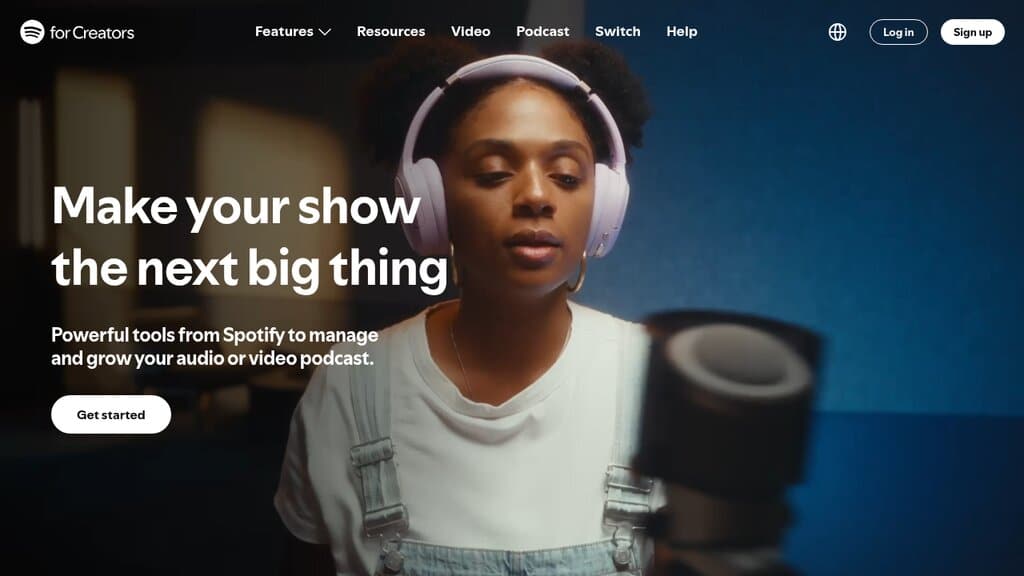
Task: Click the "Powerful tools from Spotify" subtitle text
Action: 215,346
